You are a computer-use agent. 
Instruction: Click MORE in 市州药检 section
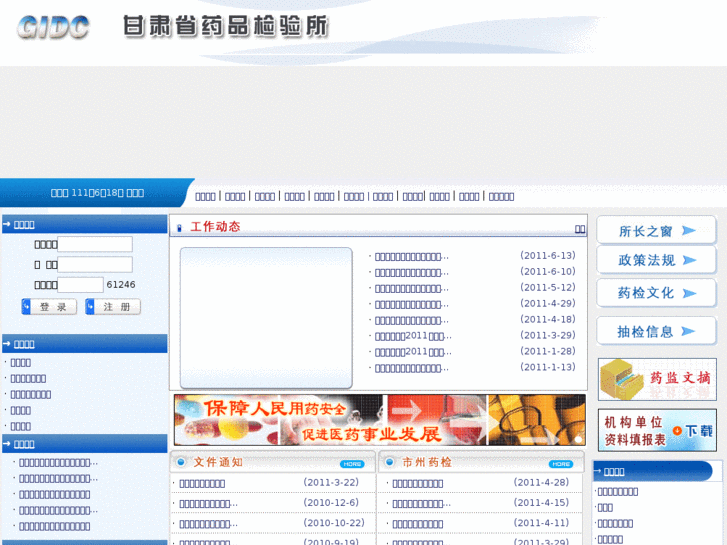coord(561,464)
